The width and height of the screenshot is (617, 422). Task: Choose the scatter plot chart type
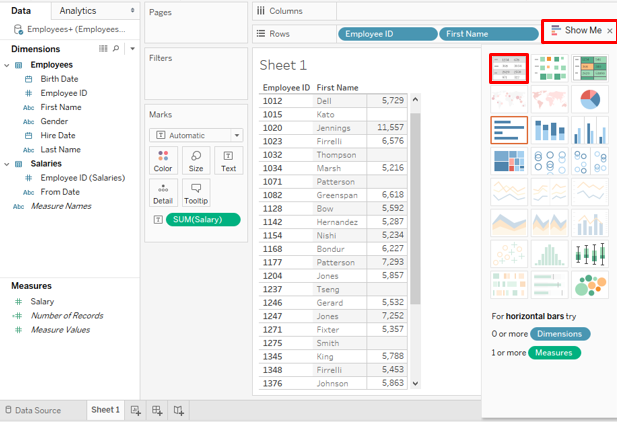(509, 254)
